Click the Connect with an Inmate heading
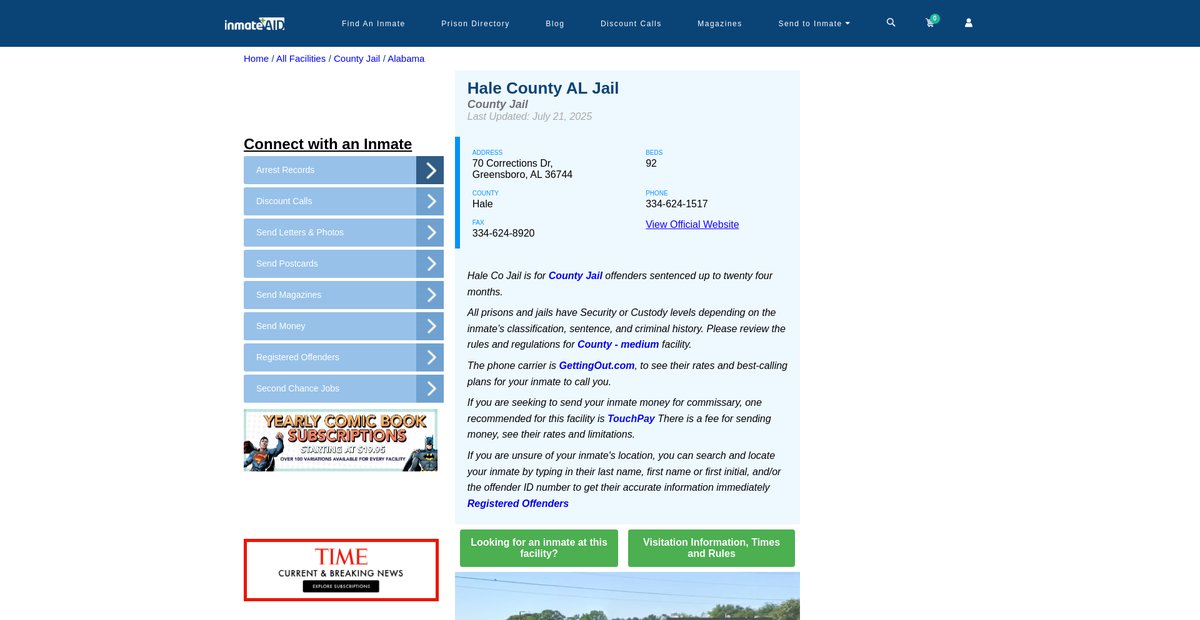 (328, 144)
